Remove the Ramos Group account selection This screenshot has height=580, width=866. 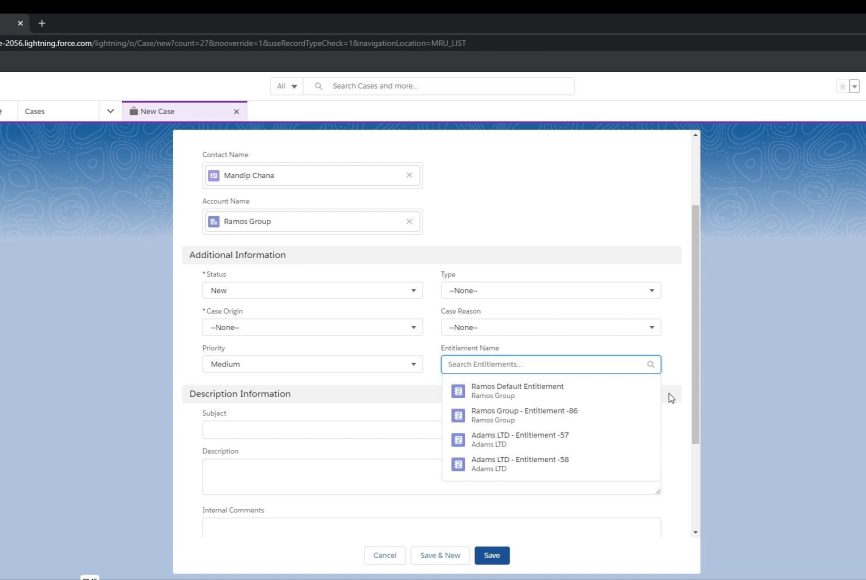[409, 221]
